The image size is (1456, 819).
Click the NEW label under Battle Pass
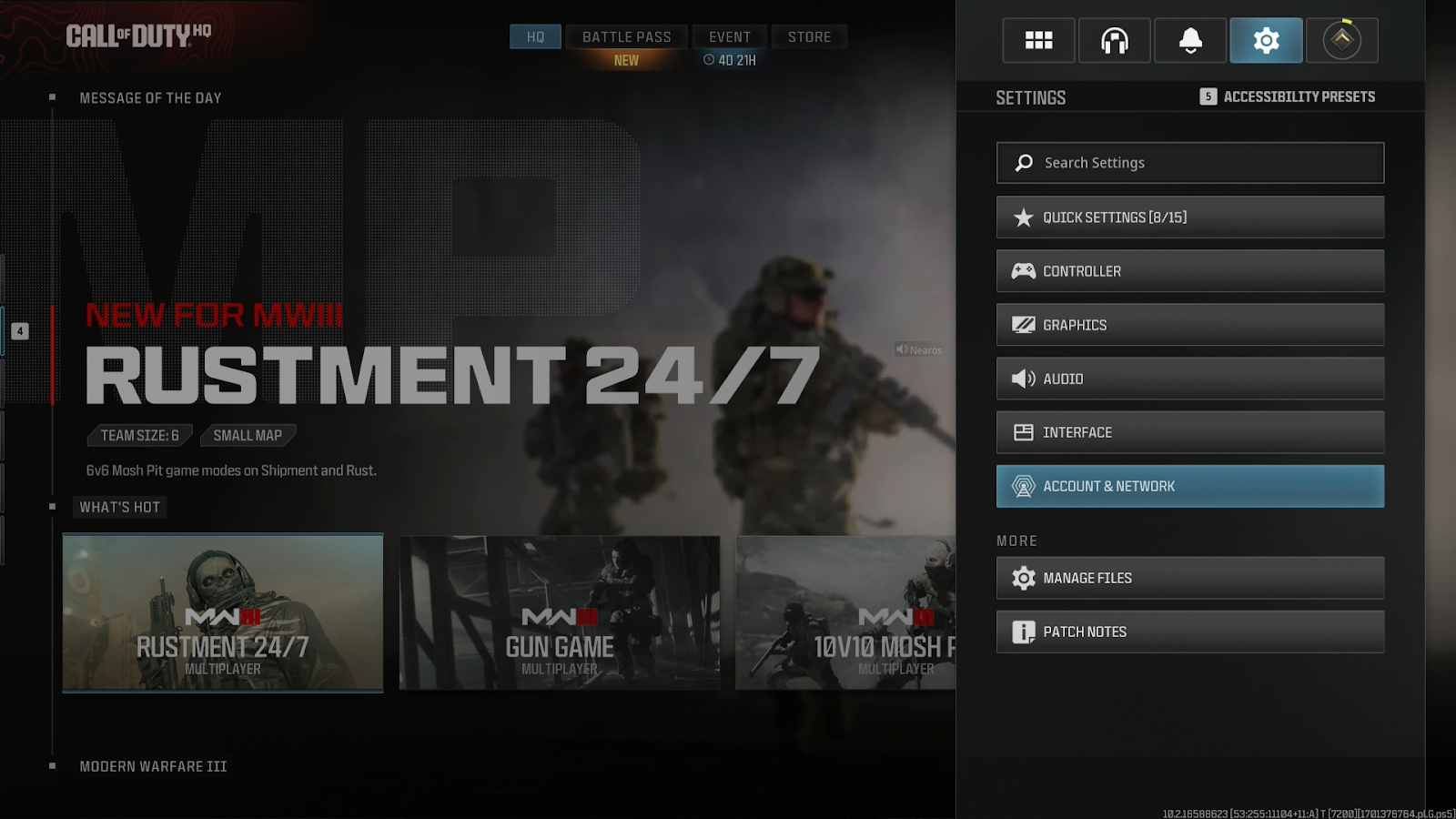[626, 60]
